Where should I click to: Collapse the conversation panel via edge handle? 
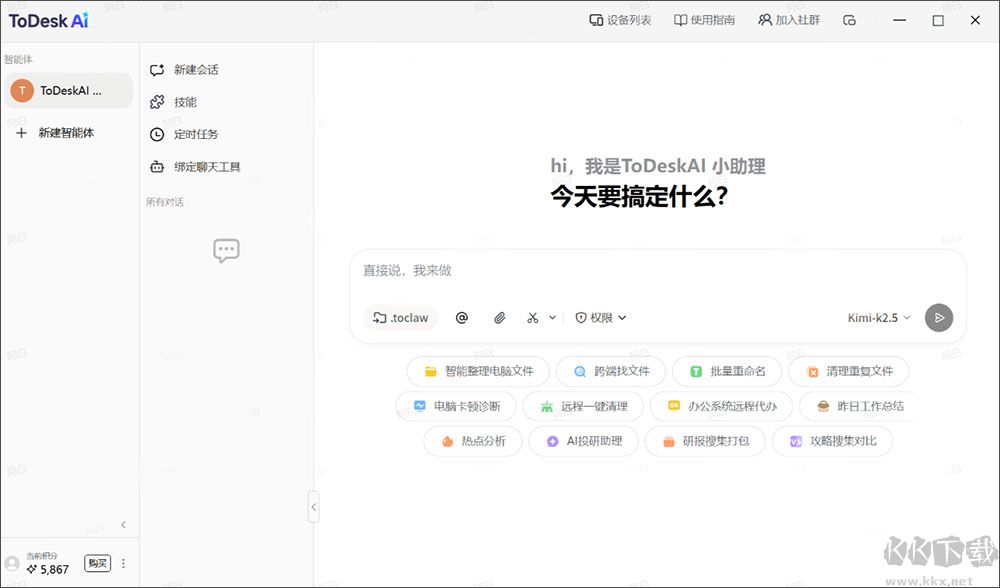click(313, 508)
